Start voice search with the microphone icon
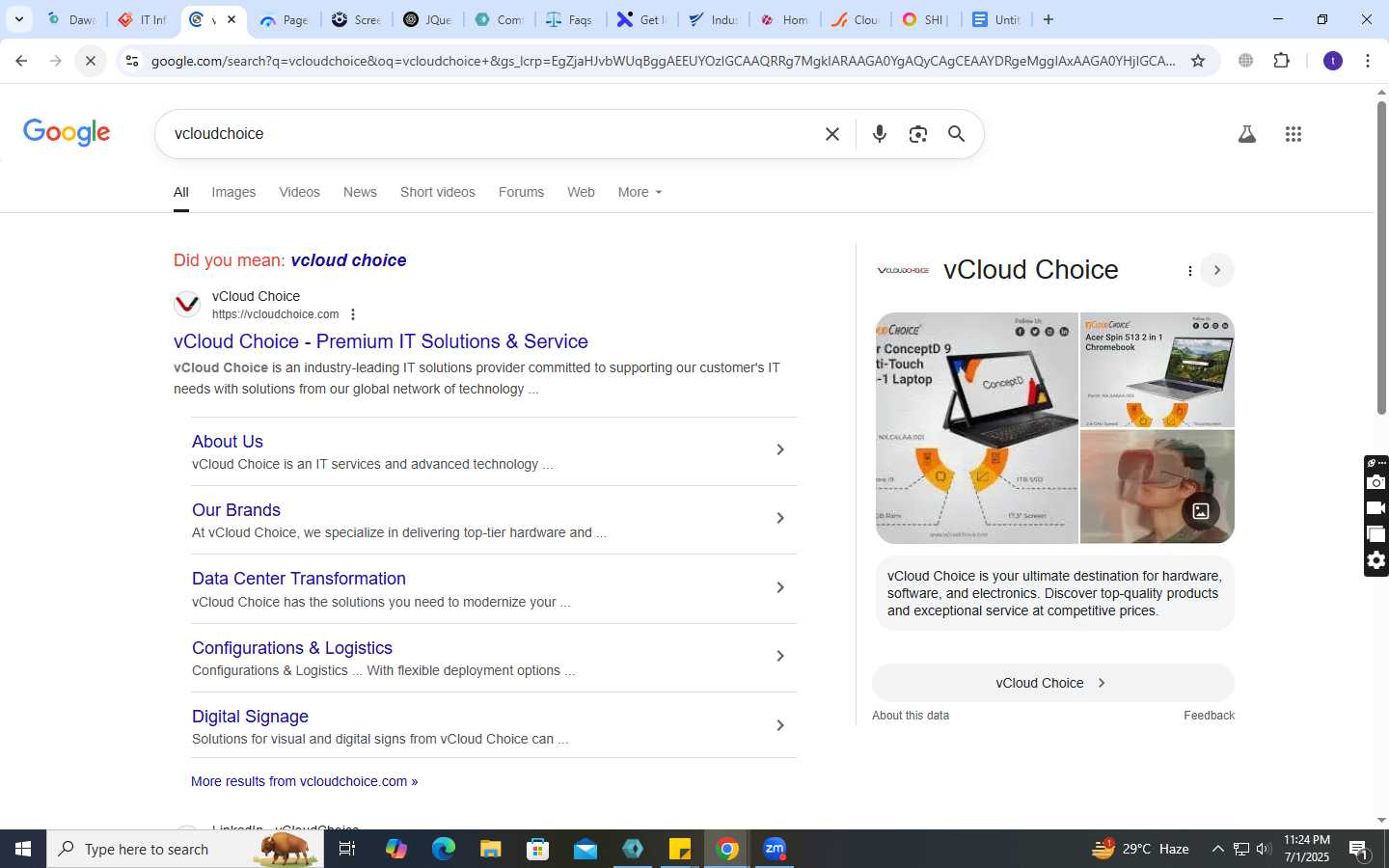The height and width of the screenshot is (868, 1389). tap(879, 134)
